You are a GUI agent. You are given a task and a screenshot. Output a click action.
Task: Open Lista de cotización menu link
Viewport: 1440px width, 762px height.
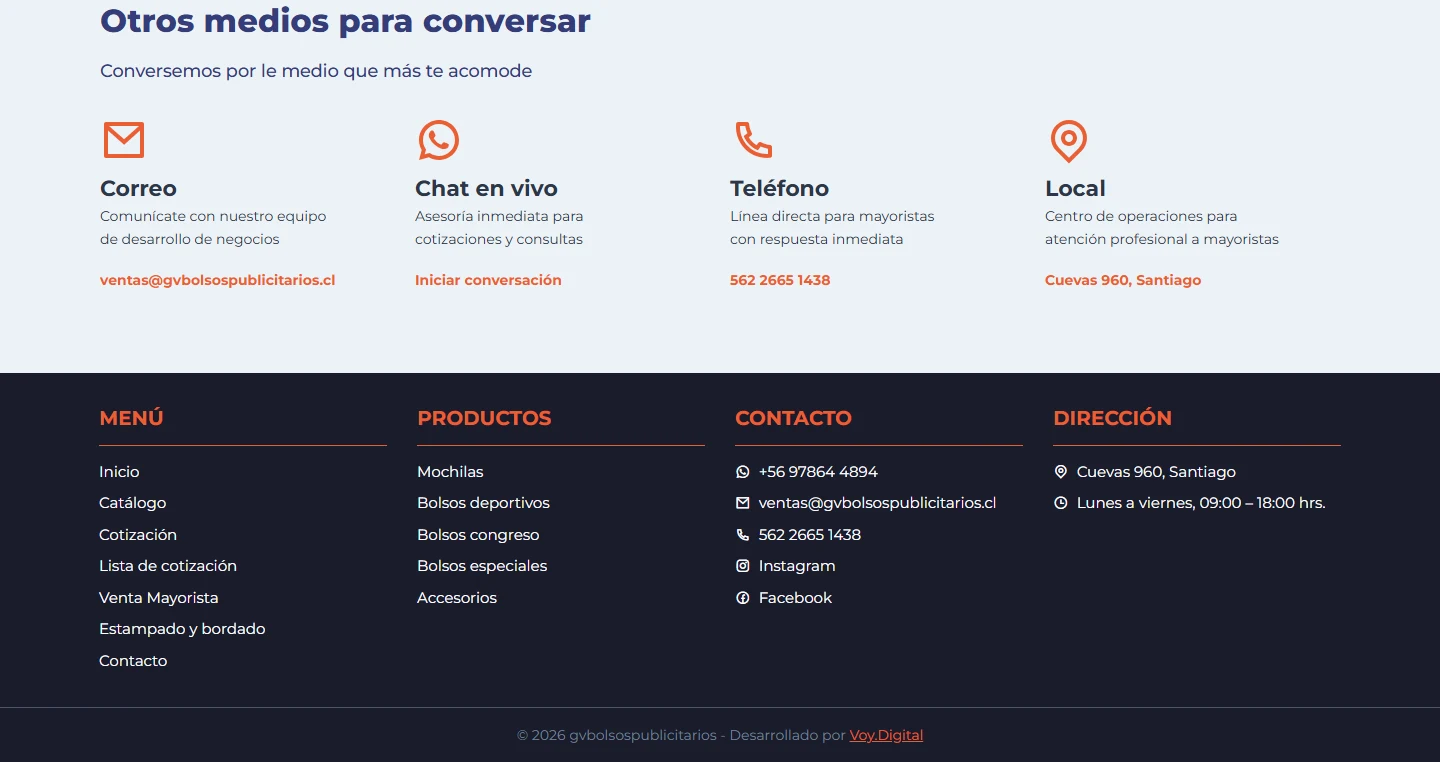click(x=168, y=566)
